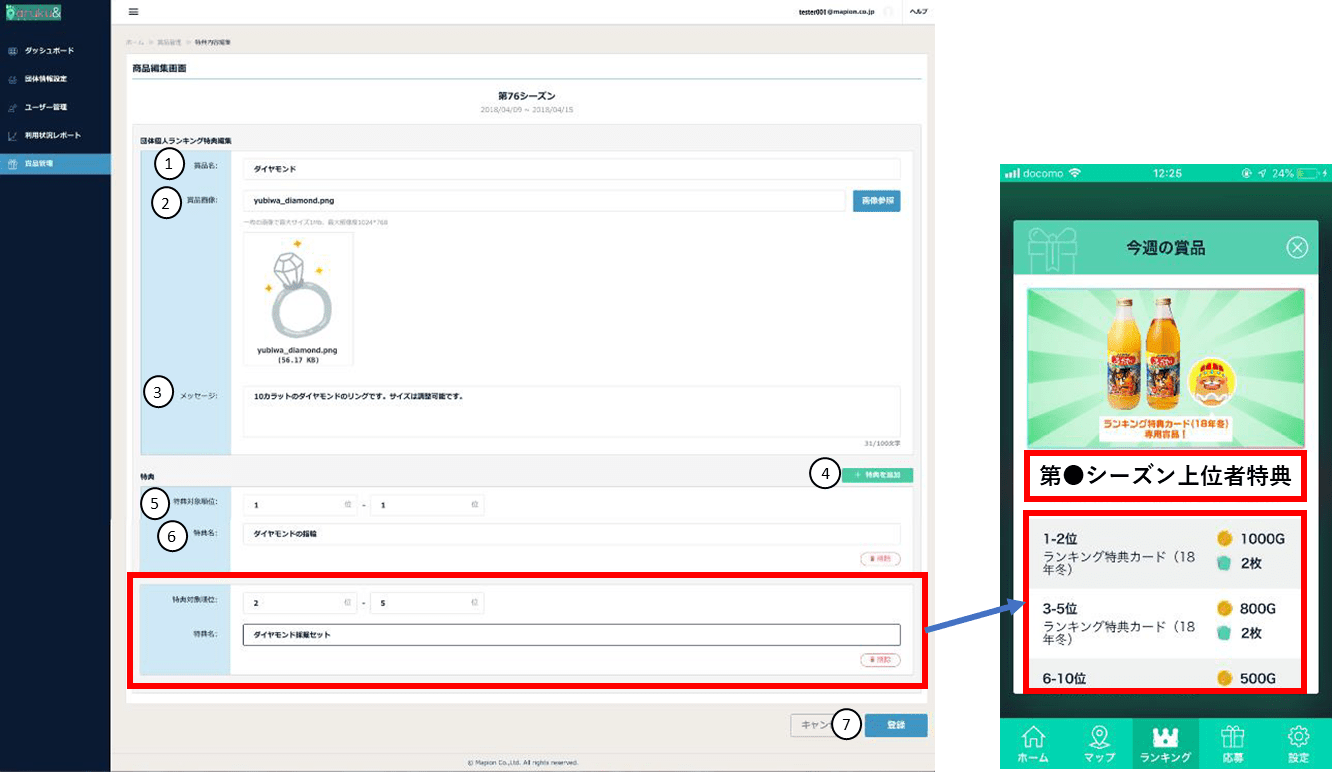Screen dimensions: 1332x772
Task: Tap the ホーム house icon in phone nav
Action: coord(1033,737)
